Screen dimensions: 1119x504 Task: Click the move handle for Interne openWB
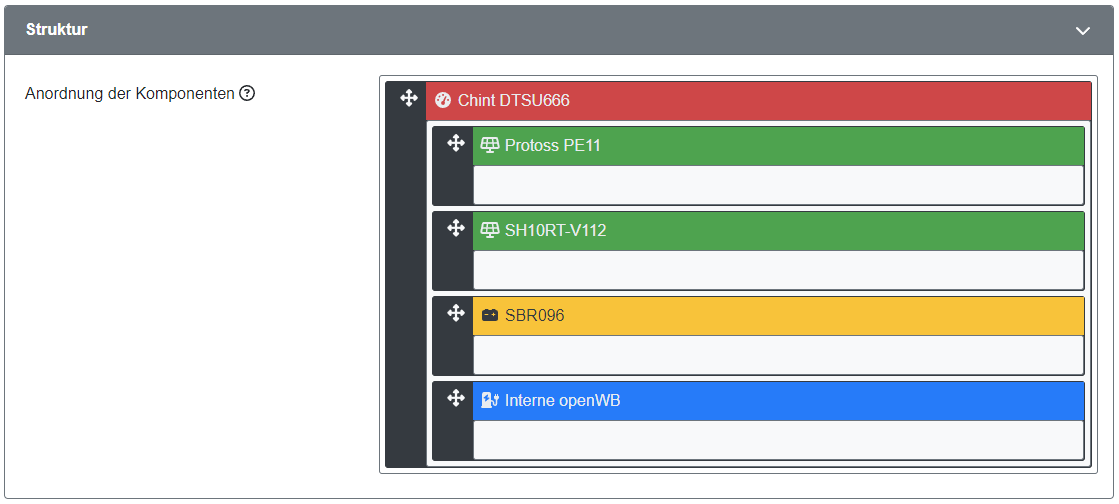pyautogui.click(x=456, y=398)
